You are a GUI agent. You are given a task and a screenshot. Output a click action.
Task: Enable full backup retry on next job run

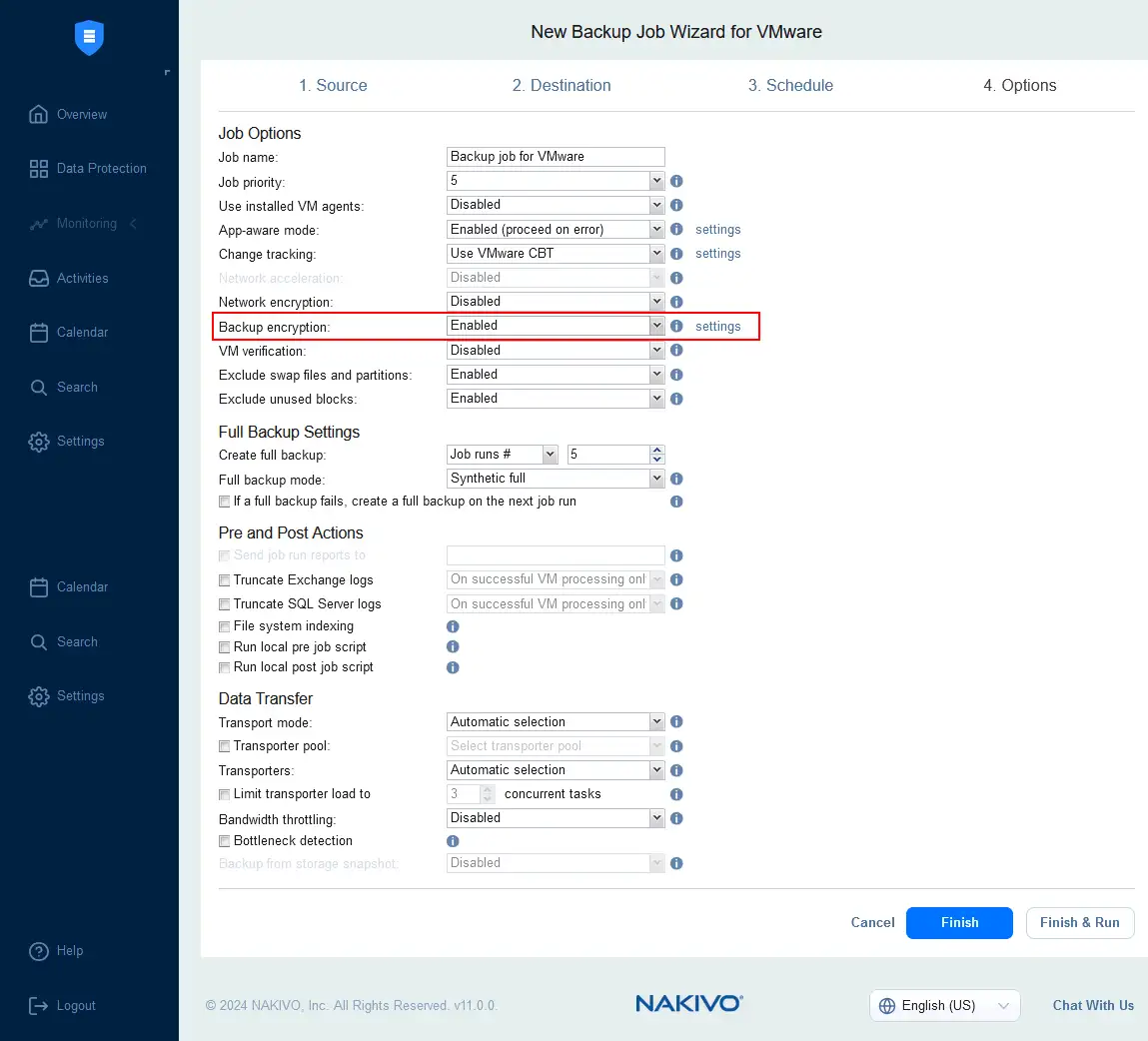[x=224, y=502]
